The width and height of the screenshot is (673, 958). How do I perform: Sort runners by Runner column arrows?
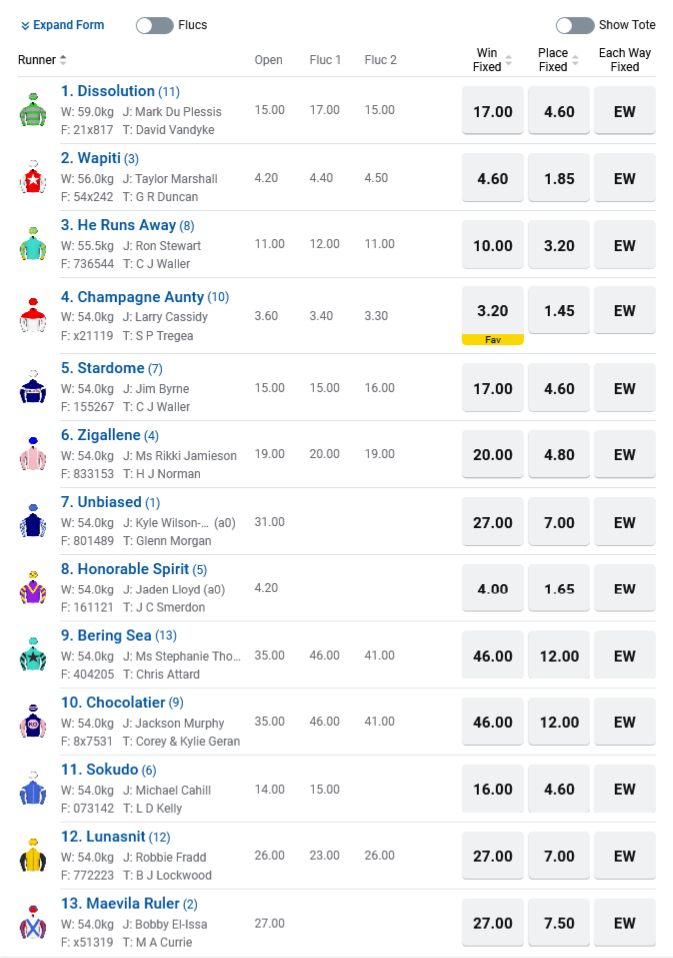(x=63, y=60)
